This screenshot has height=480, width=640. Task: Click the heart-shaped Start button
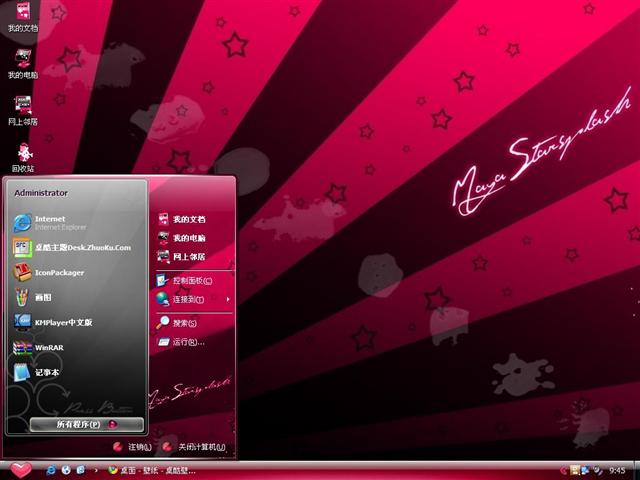[x=20, y=470]
